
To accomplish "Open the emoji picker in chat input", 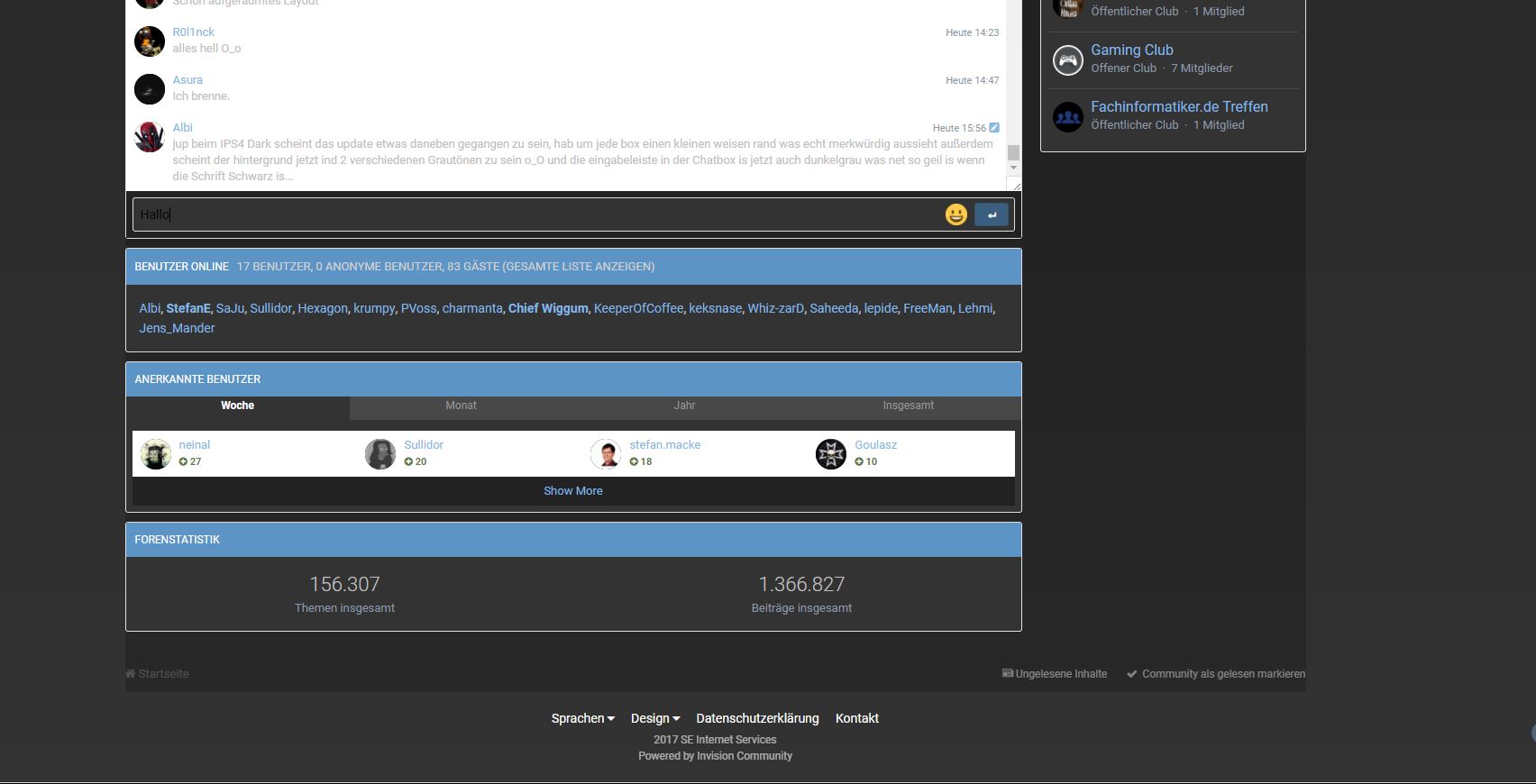I will point(956,214).
